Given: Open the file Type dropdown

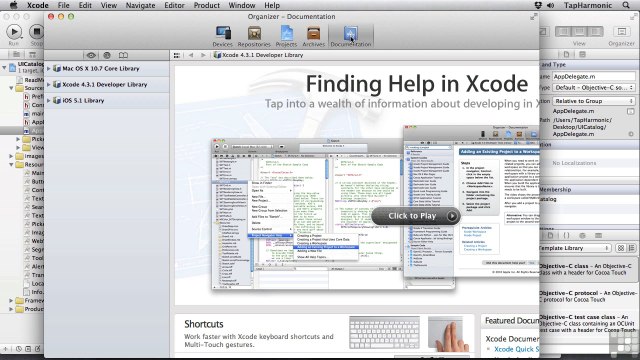Looking at the screenshot, I should [594, 88].
